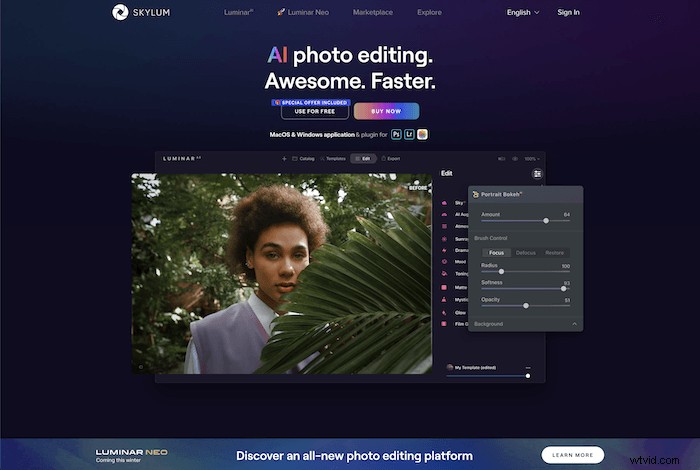700x470 pixels.
Task: Open the Explore menu
Action: tap(429, 12)
